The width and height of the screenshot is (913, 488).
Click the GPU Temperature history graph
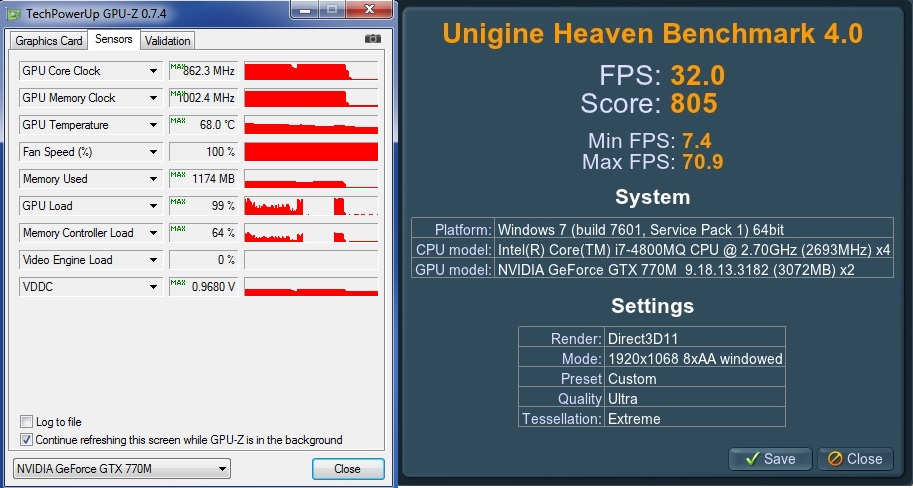point(311,125)
